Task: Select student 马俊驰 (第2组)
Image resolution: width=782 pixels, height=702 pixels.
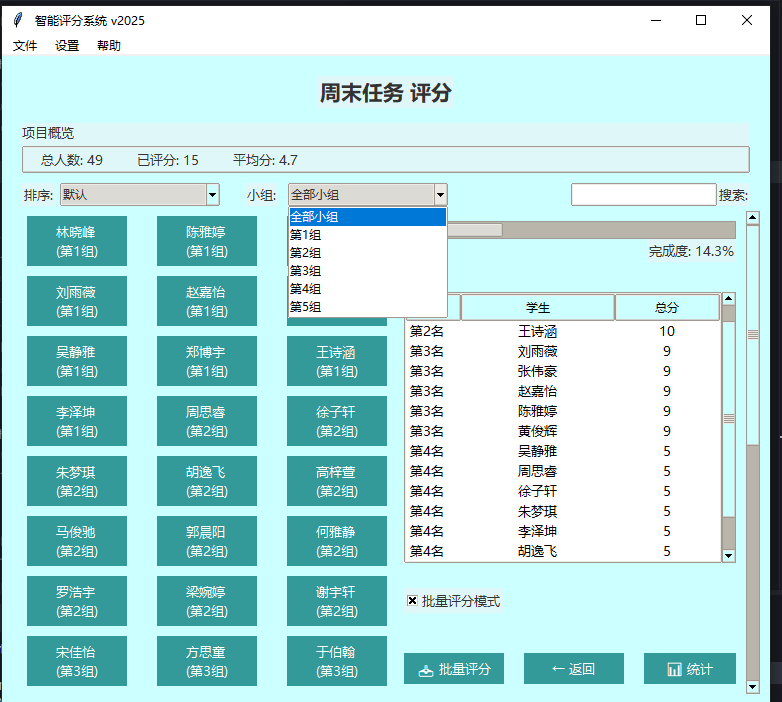Action: (77, 541)
